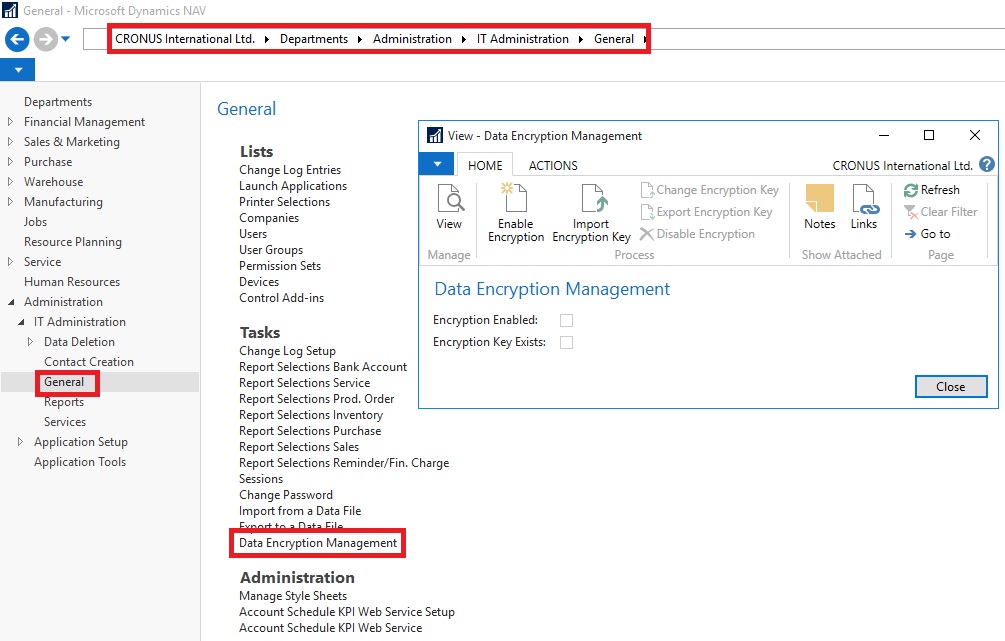Click the back navigation arrow
This screenshot has height=641, width=1005.
[16, 38]
